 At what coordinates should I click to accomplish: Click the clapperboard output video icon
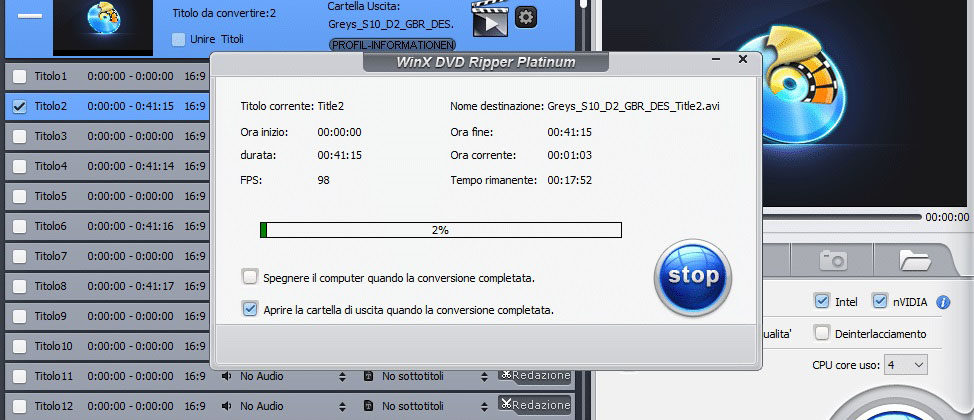tap(489, 19)
